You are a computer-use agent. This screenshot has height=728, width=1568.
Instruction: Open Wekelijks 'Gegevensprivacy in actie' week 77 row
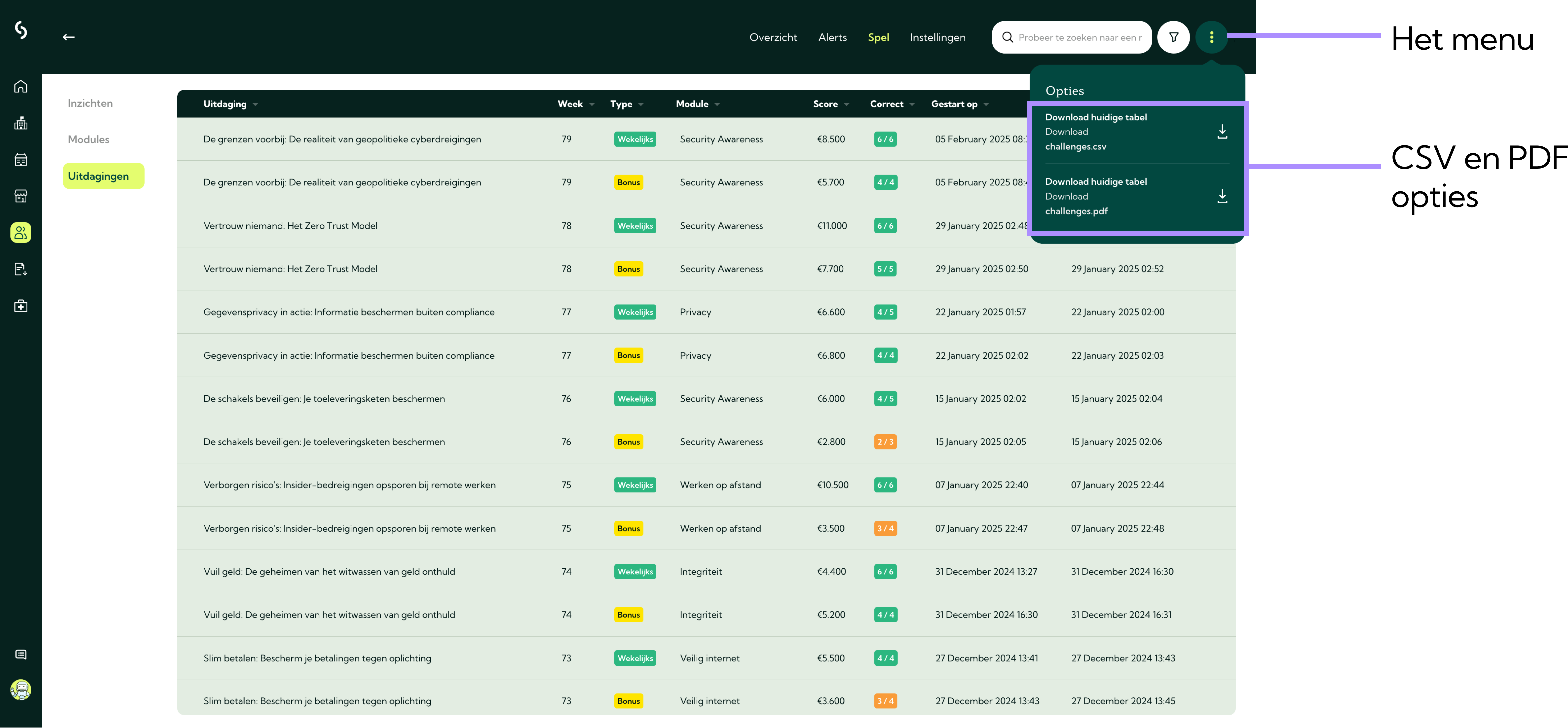click(706, 312)
